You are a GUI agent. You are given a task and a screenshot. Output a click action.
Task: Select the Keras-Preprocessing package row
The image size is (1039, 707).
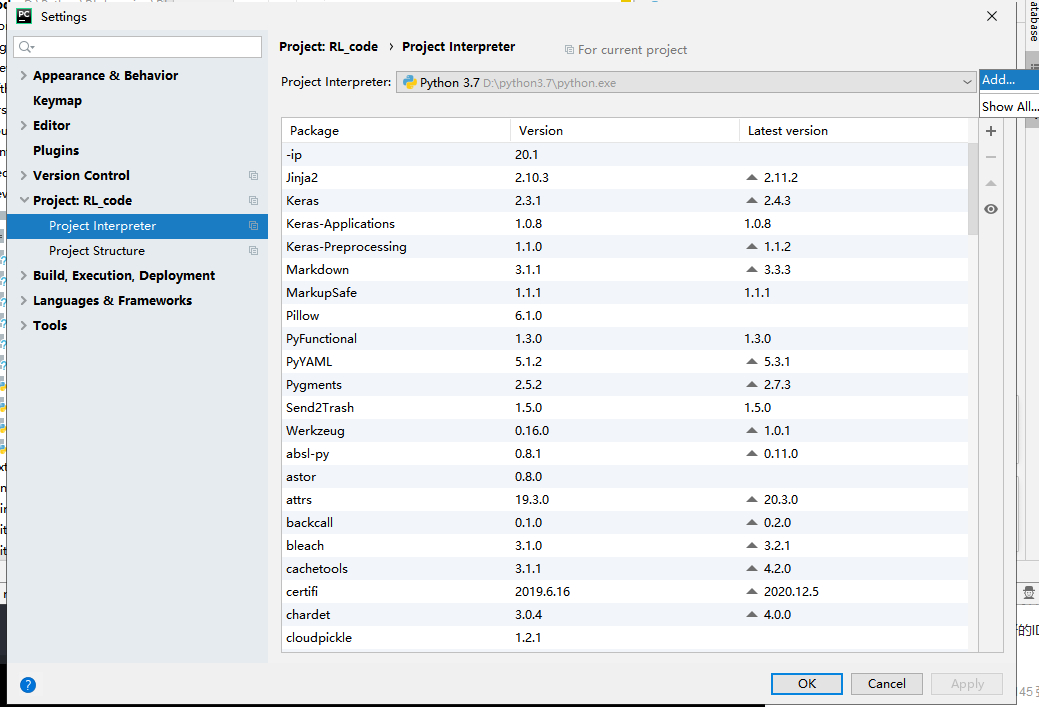tap(625, 246)
